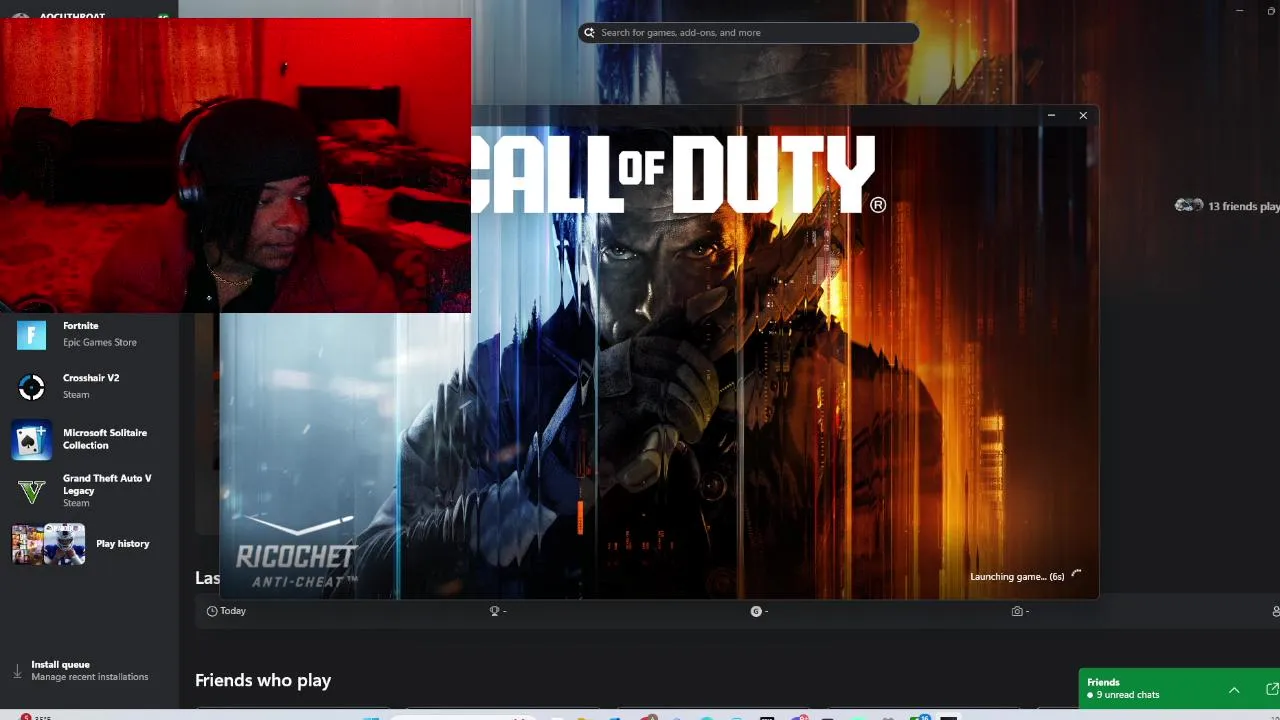Click the 'Microsoft Solitaire Collection' title
Screen dimensions: 1280x720
105,439
